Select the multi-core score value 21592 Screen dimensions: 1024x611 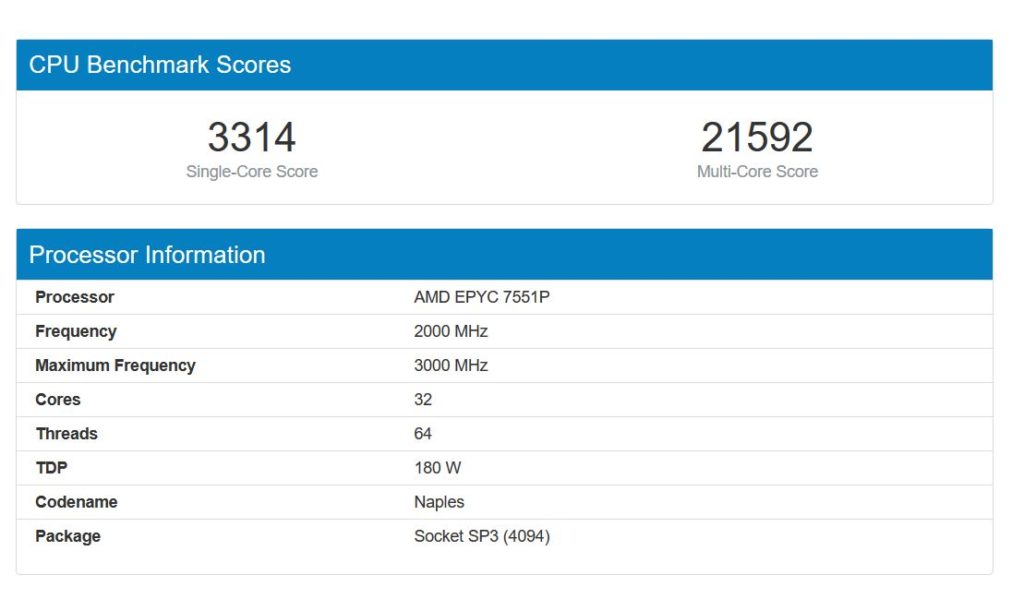click(757, 137)
